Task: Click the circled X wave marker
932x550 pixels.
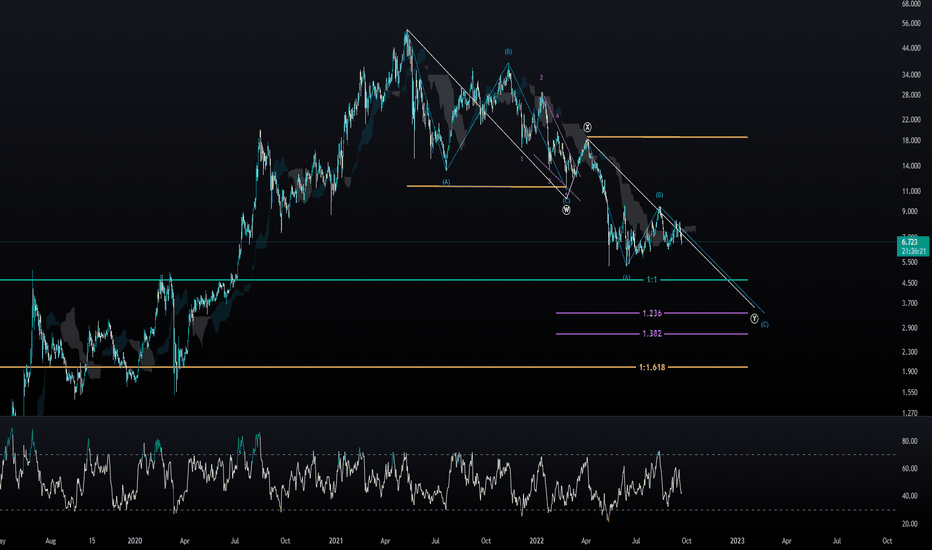Action: point(587,127)
